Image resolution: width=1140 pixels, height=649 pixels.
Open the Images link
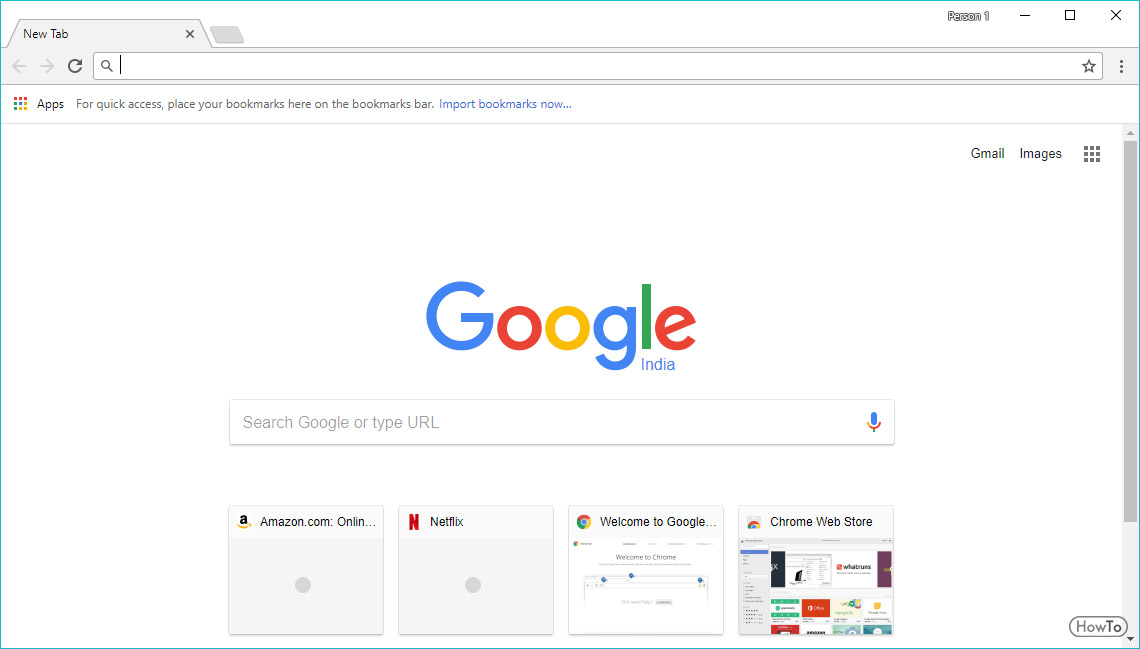[1040, 153]
